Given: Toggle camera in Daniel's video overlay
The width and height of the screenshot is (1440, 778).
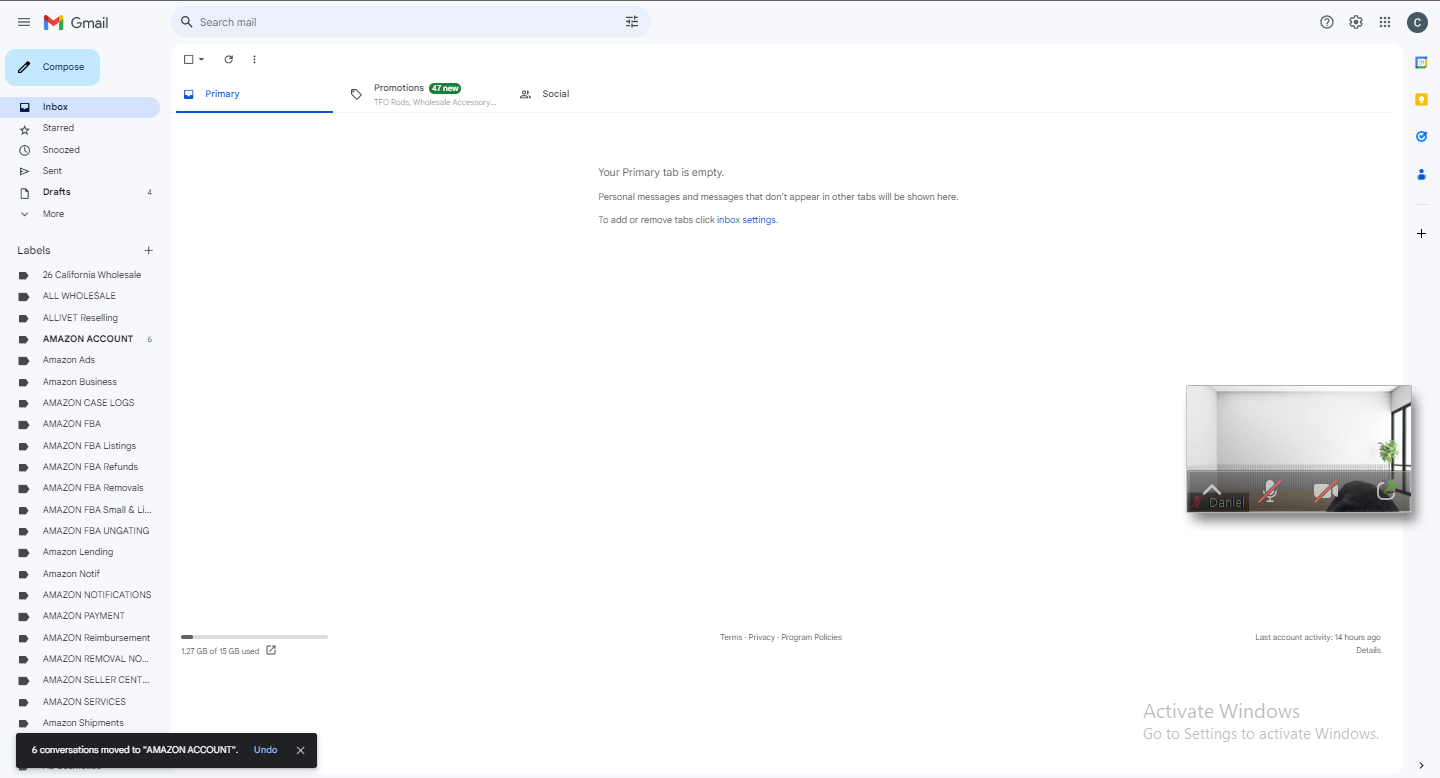Looking at the screenshot, I should 1326,491.
